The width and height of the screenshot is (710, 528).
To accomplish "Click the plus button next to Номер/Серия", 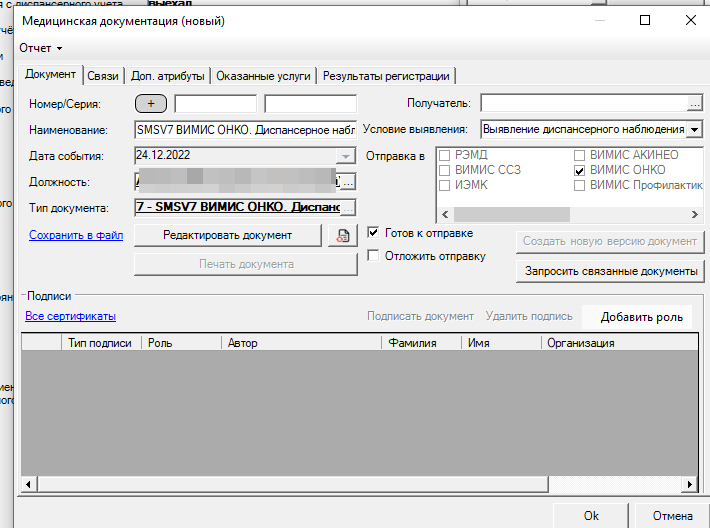I will [151, 104].
